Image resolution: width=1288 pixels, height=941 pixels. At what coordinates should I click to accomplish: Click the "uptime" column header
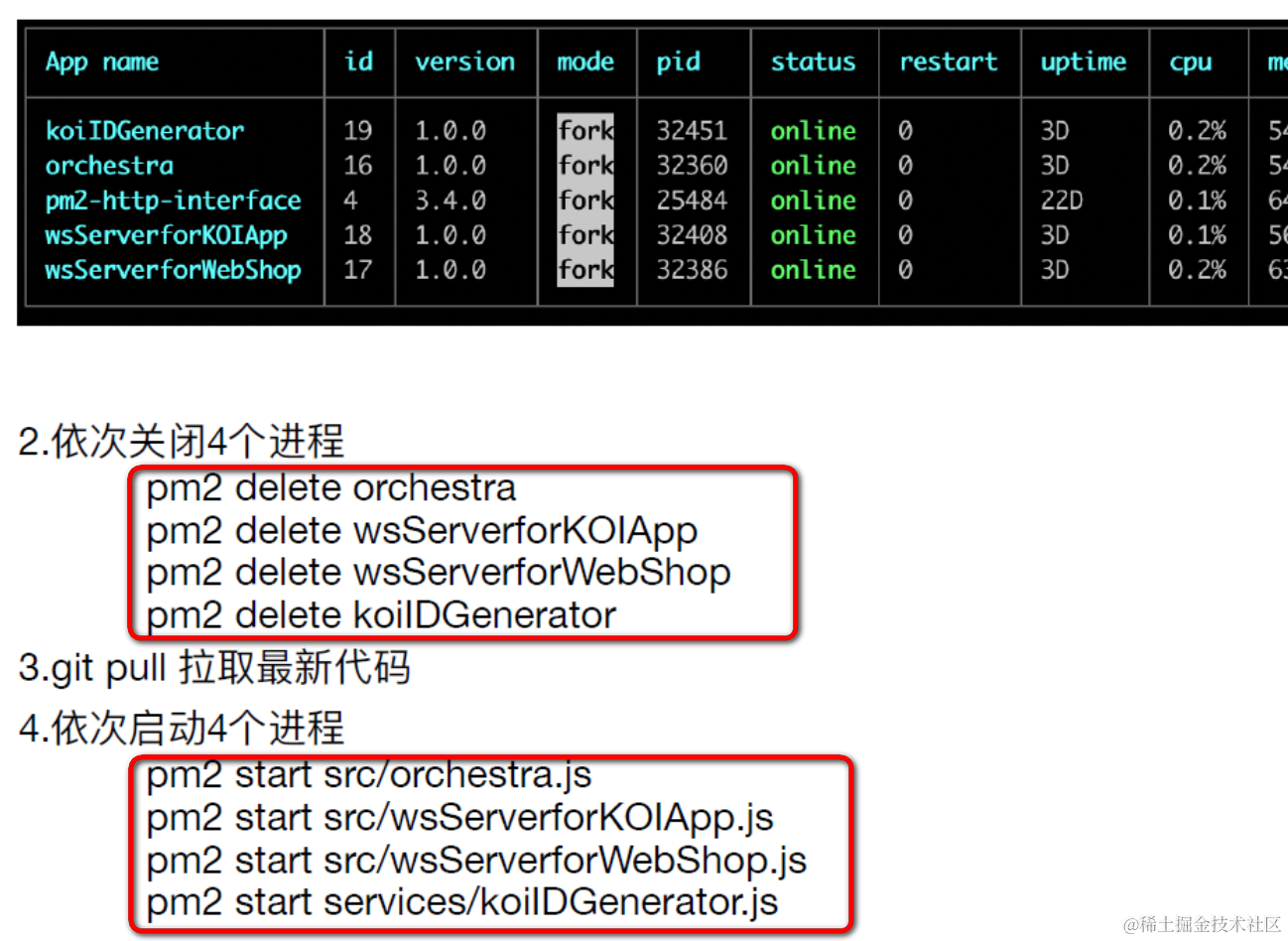click(1083, 63)
